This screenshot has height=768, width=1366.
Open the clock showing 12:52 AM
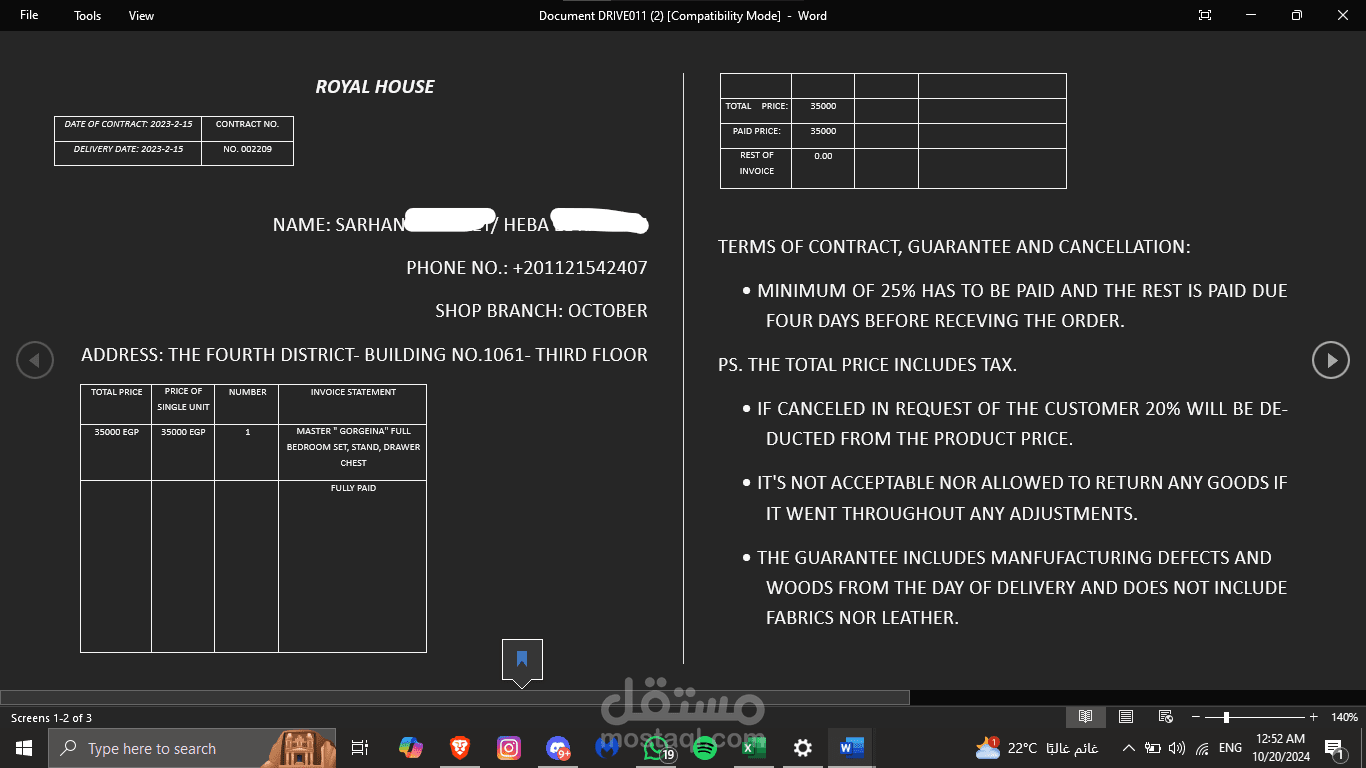click(x=1281, y=748)
